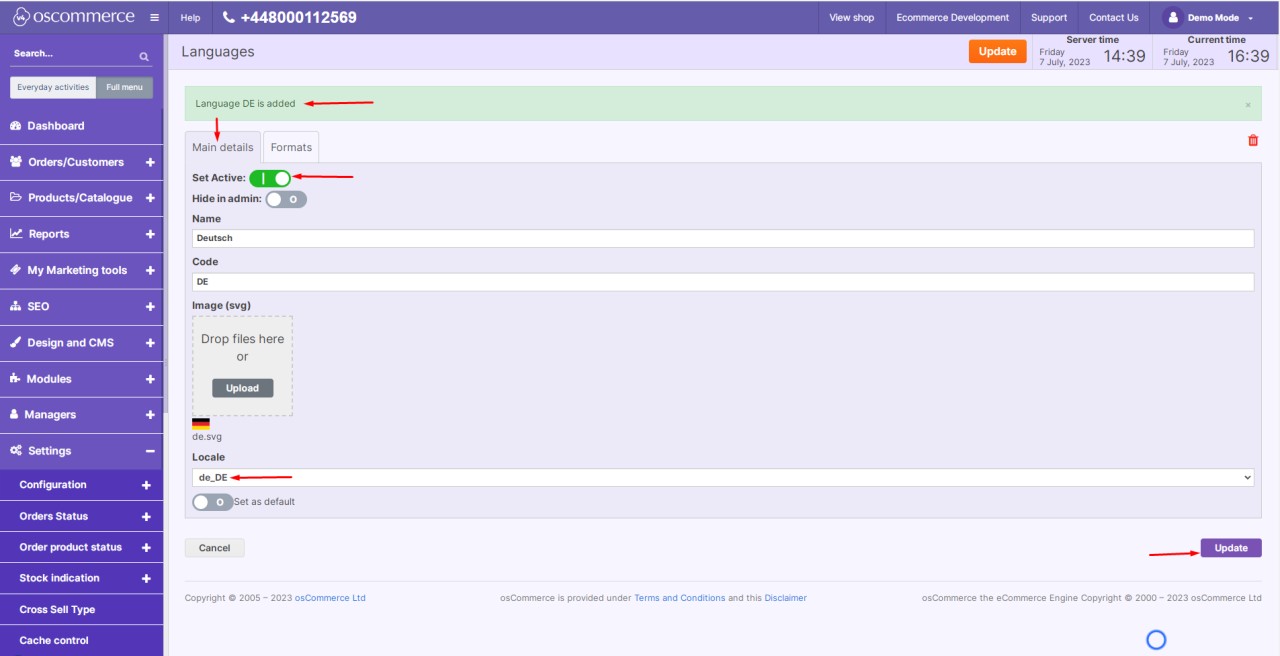Expand SEO with plus sign
Screen dimensions: 1280x656
point(150,306)
